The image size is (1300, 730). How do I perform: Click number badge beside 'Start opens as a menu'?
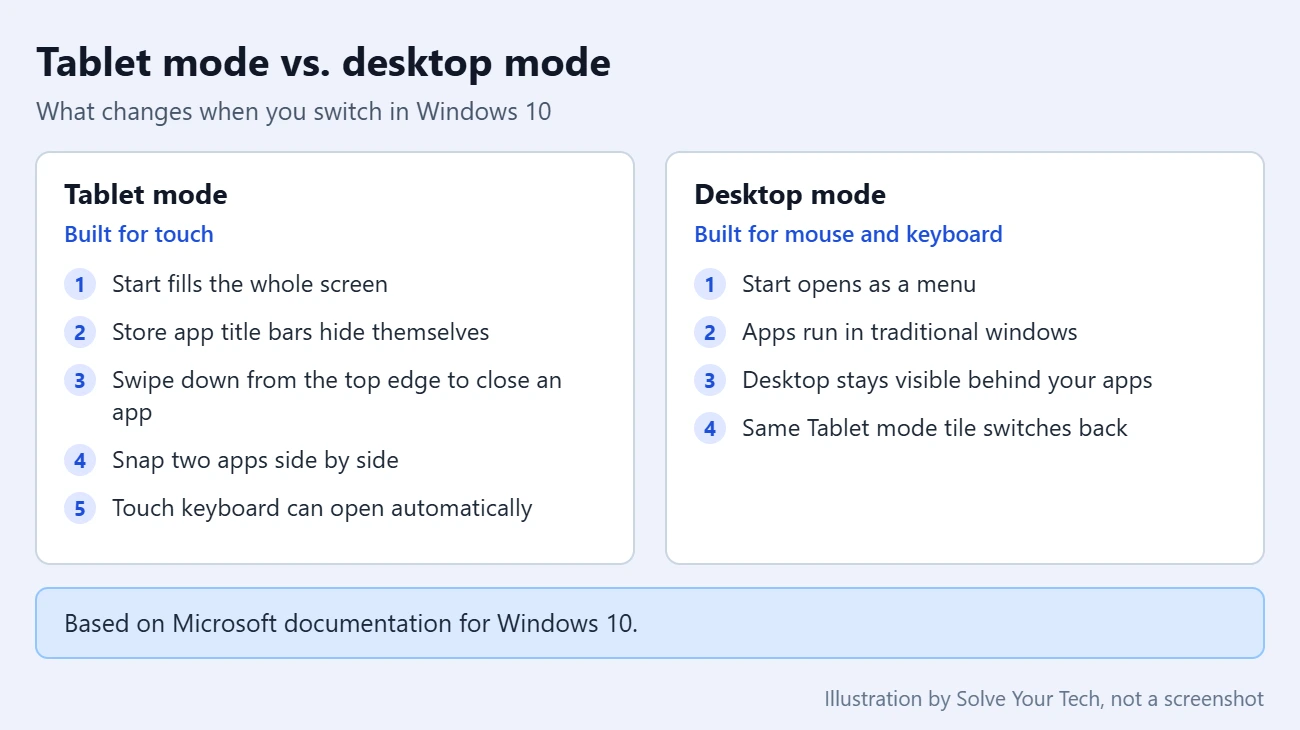(710, 284)
